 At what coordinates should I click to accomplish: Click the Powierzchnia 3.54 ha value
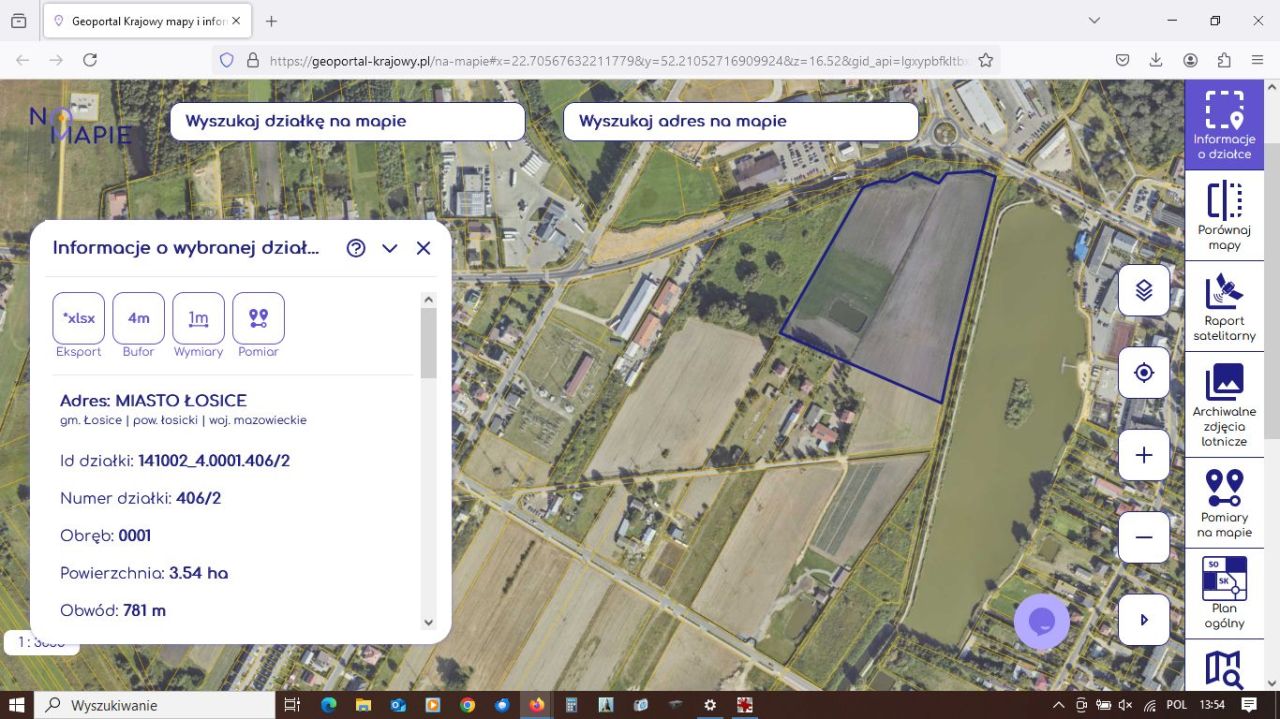tap(198, 573)
